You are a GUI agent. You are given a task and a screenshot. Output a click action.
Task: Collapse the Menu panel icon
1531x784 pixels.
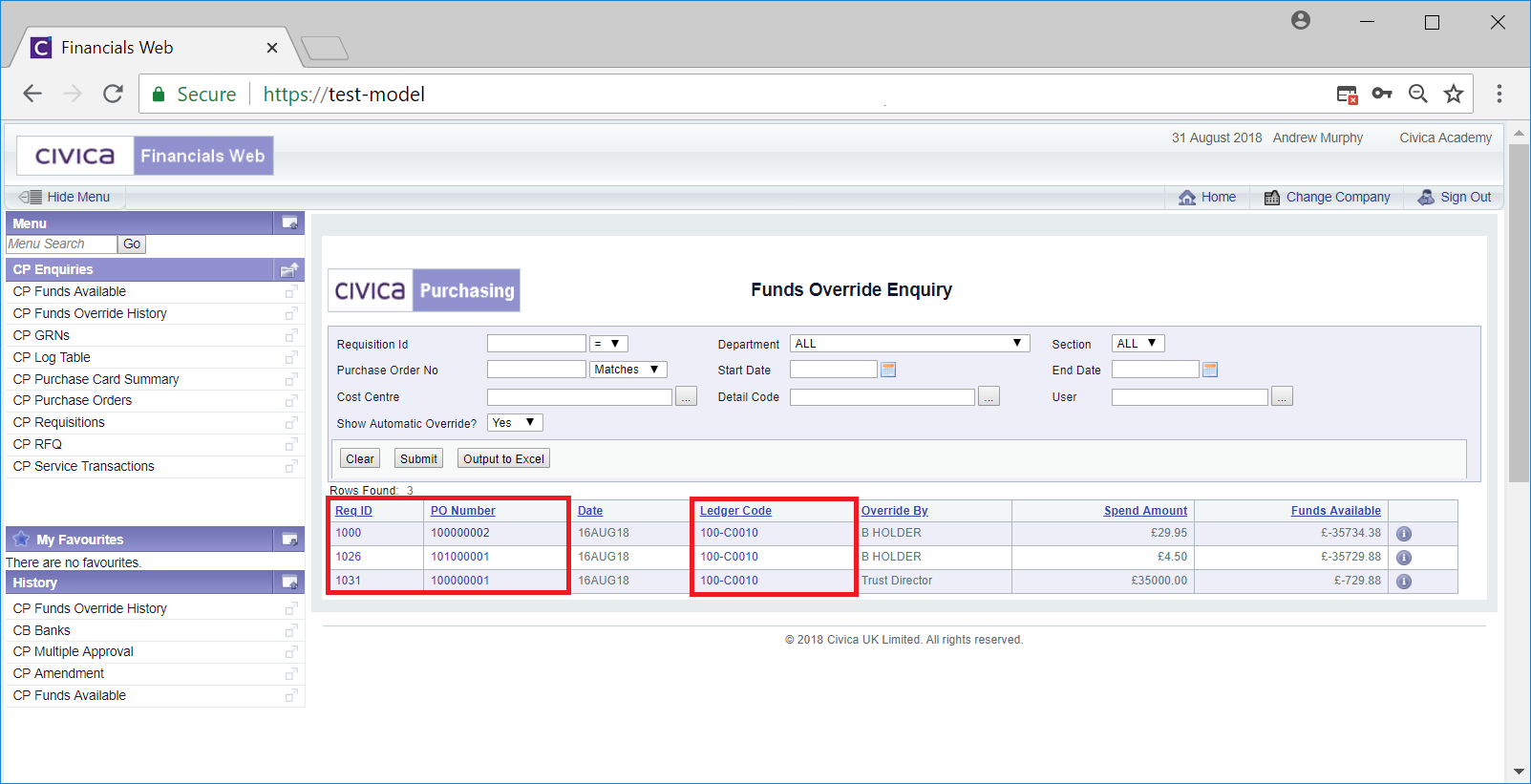(x=289, y=223)
